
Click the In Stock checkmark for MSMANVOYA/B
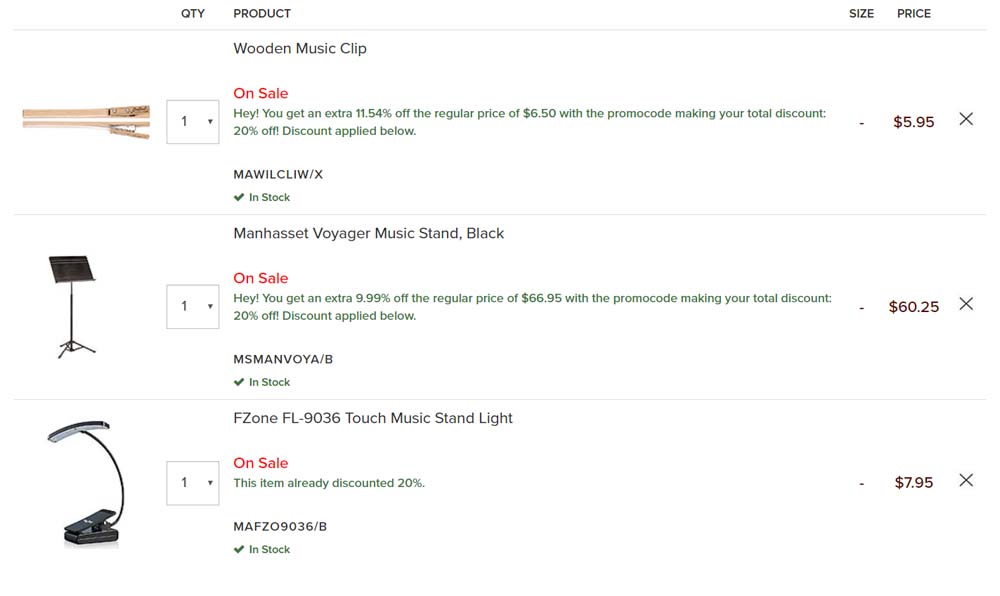tap(239, 382)
